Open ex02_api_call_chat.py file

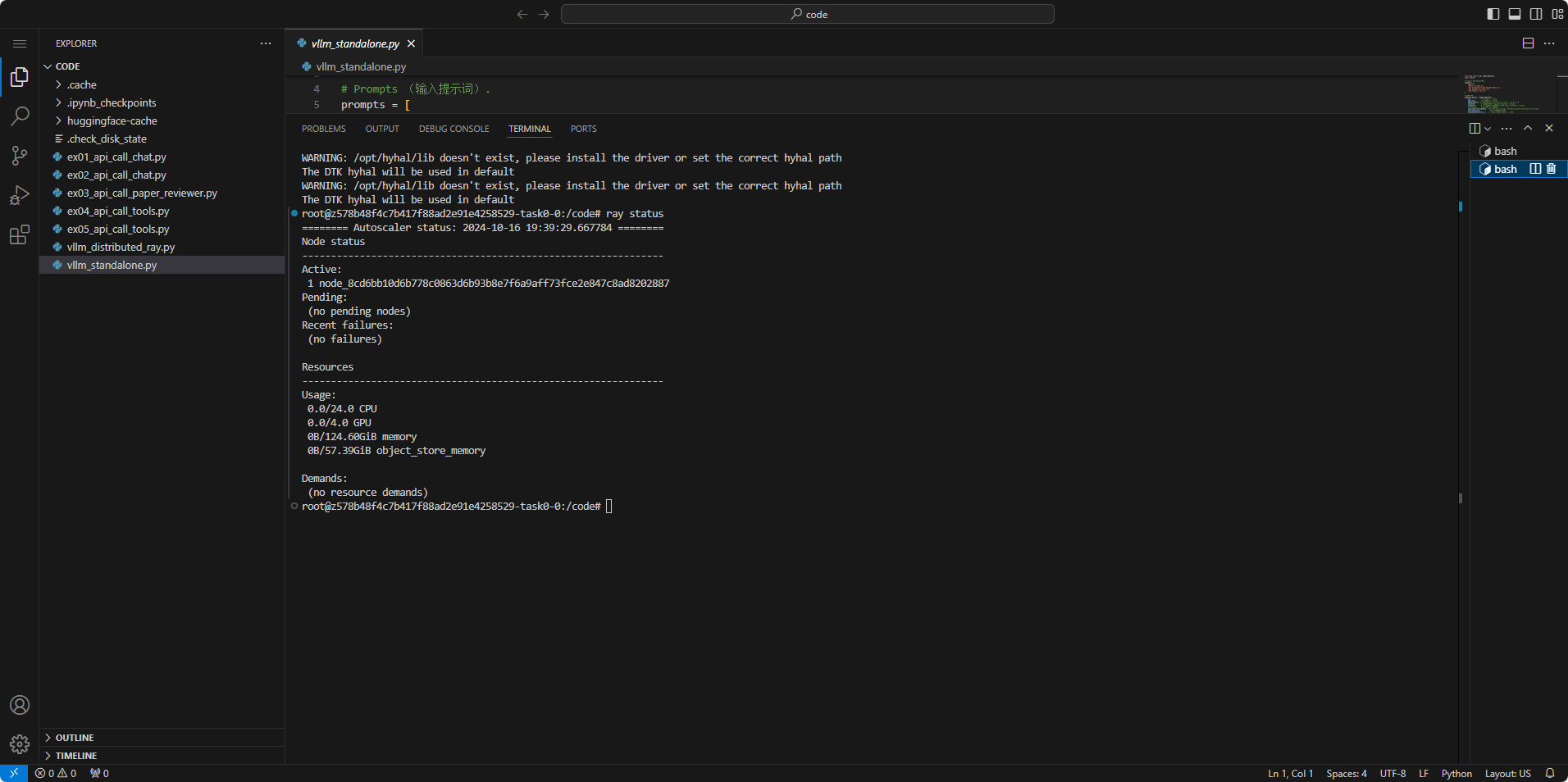pyautogui.click(x=162, y=175)
